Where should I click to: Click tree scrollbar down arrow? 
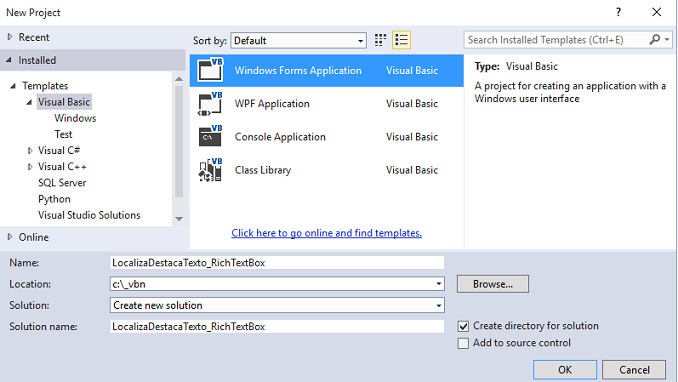pos(179,219)
